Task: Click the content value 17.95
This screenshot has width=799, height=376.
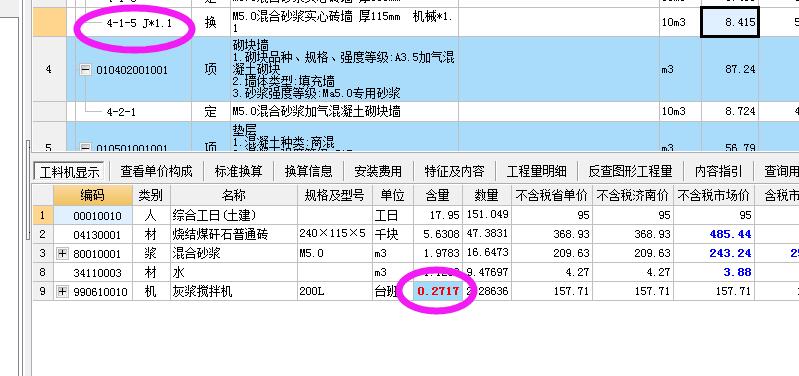Action: [x=437, y=216]
